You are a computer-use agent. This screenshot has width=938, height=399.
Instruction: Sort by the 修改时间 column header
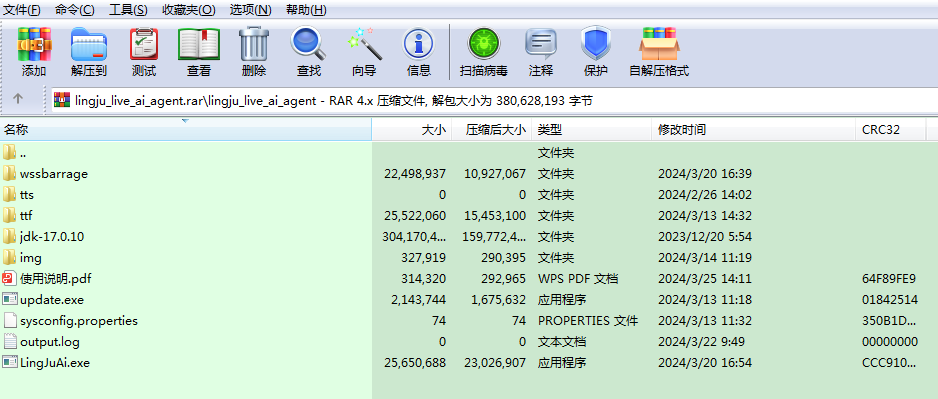[753, 129]
